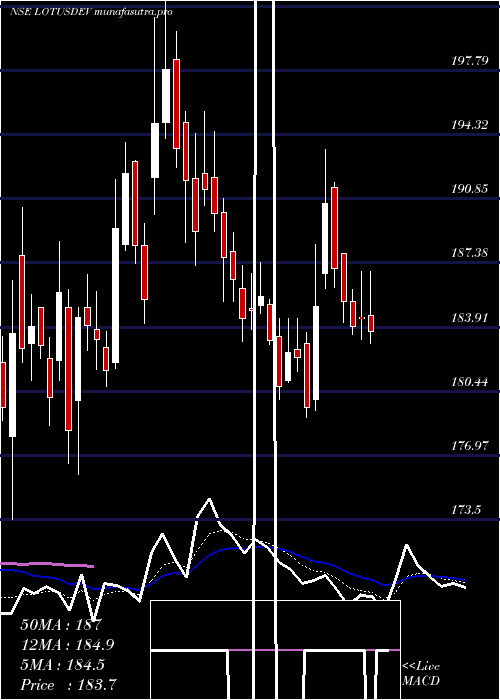Screen dimensions: 500x700
Task: Click the <<Live MACD label
Action: point(421,674)
